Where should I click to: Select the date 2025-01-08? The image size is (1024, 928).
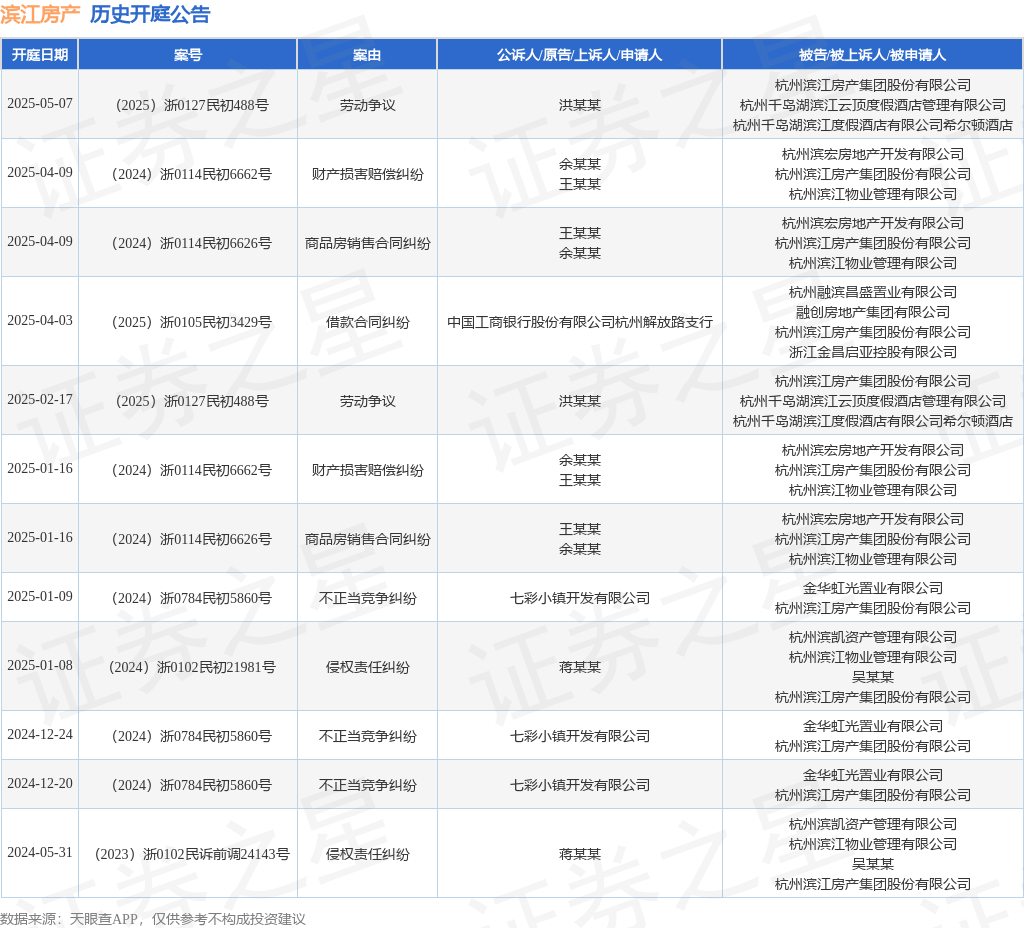coord(40,665)
